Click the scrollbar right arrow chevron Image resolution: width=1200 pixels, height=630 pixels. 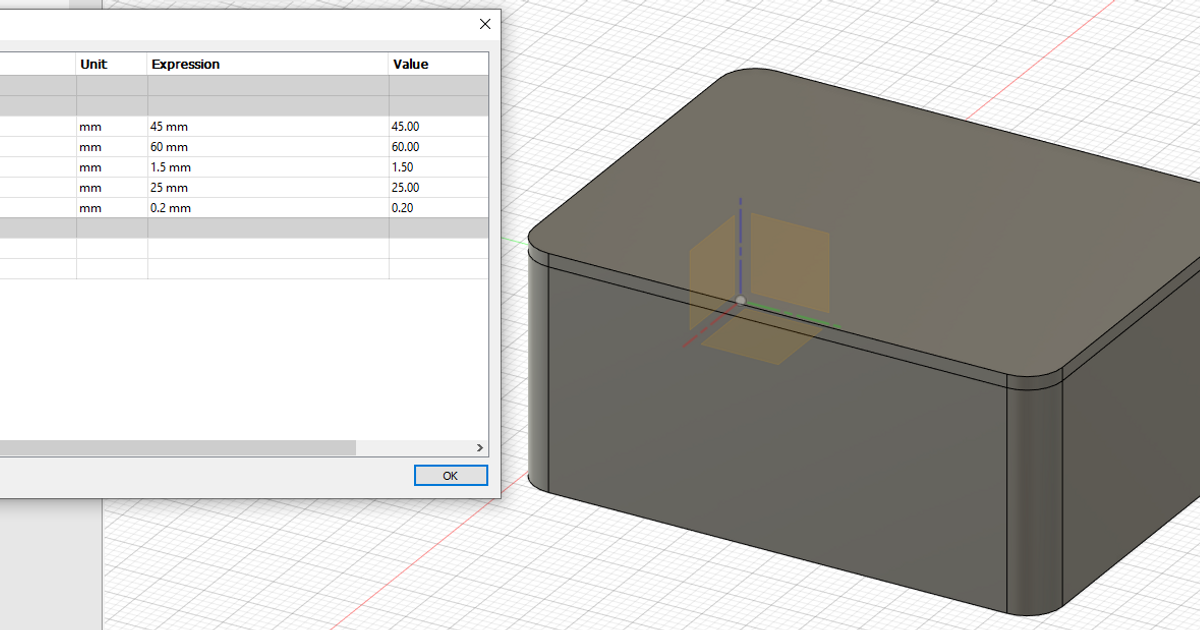pyautogui.click(x=480, y=447)
